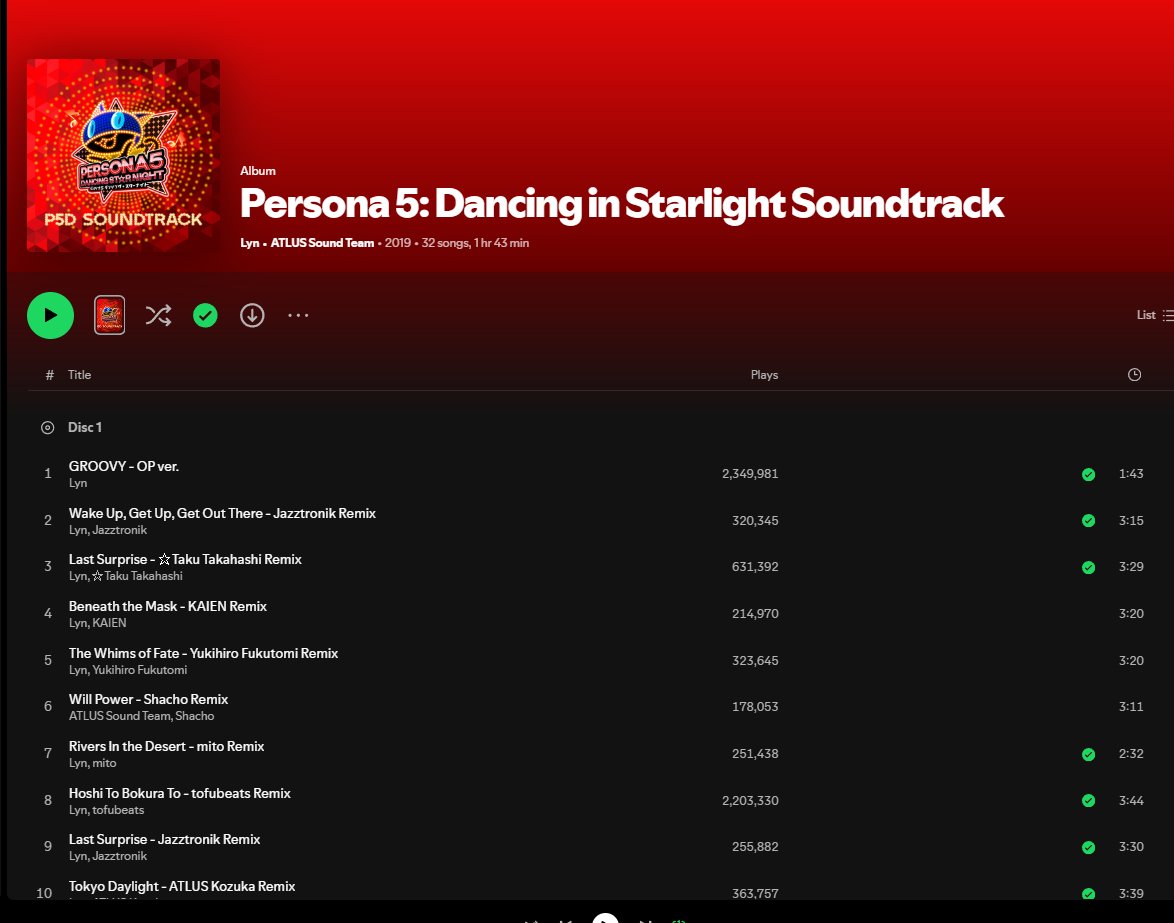This screenshot has height=923, width=1174.
Task: Enable shuffle for the album
Action: pos(158,315)
